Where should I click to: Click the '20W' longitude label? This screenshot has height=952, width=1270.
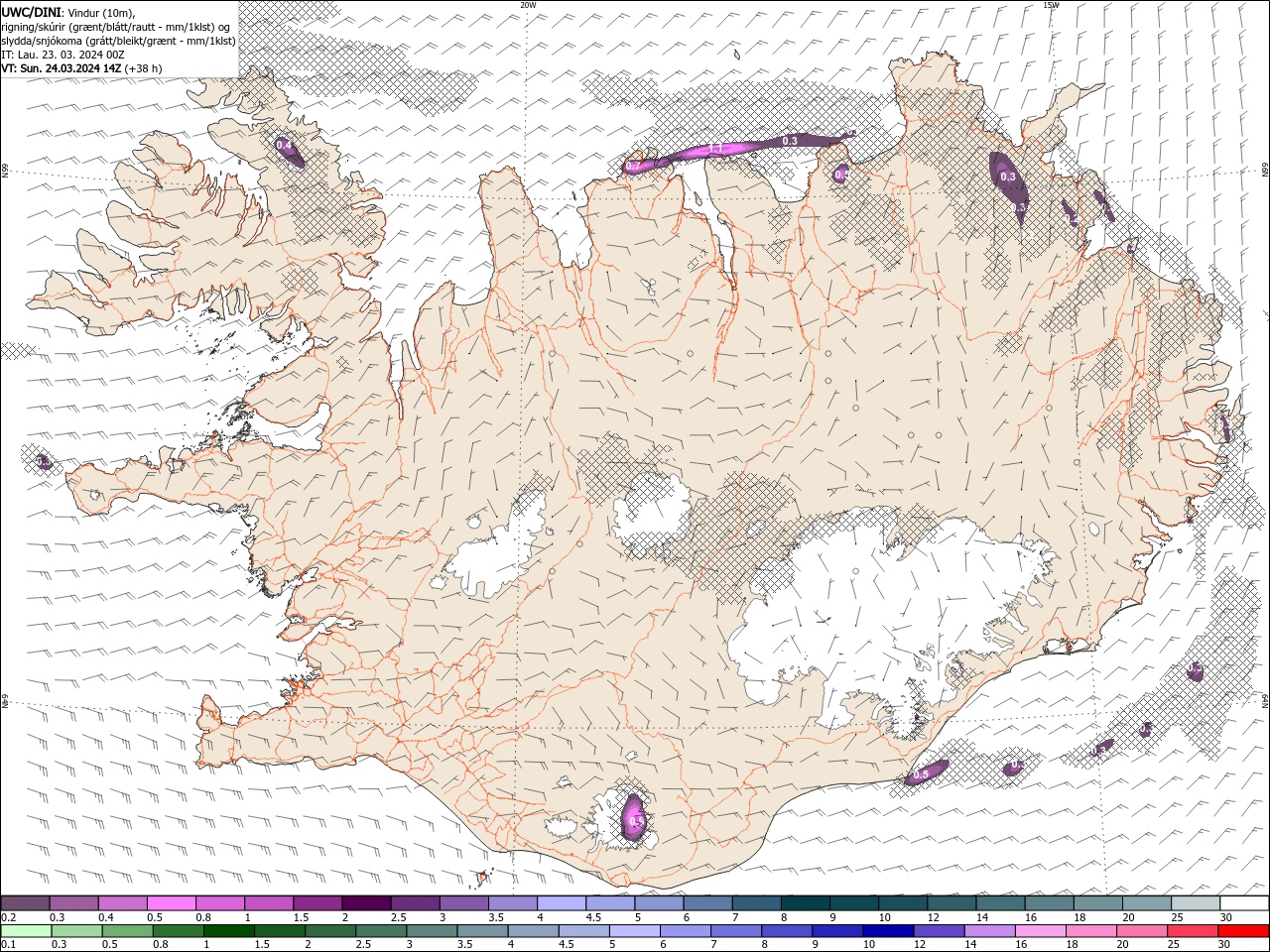528,5
